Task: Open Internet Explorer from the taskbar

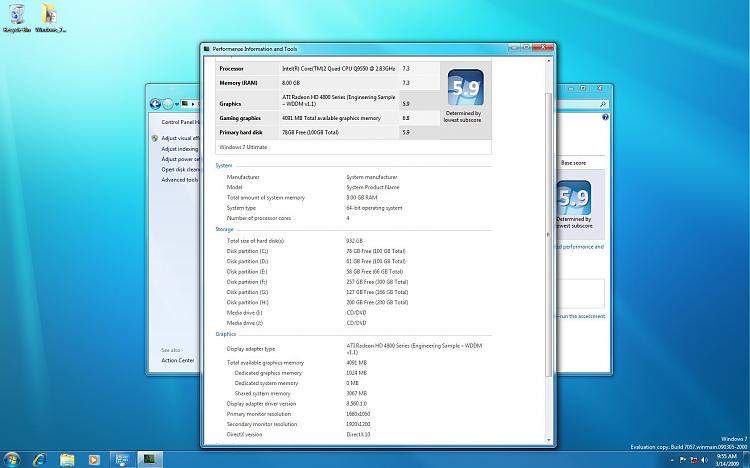Action: [x=40, y=460]
